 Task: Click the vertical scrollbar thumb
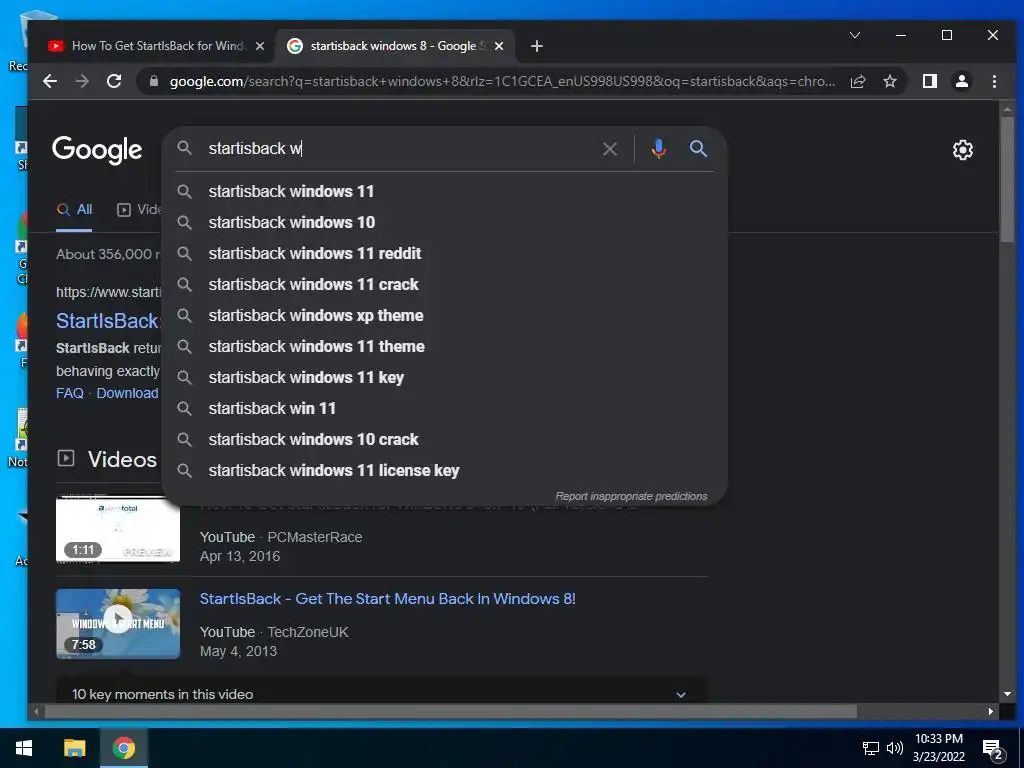(x=1007, y=178)
